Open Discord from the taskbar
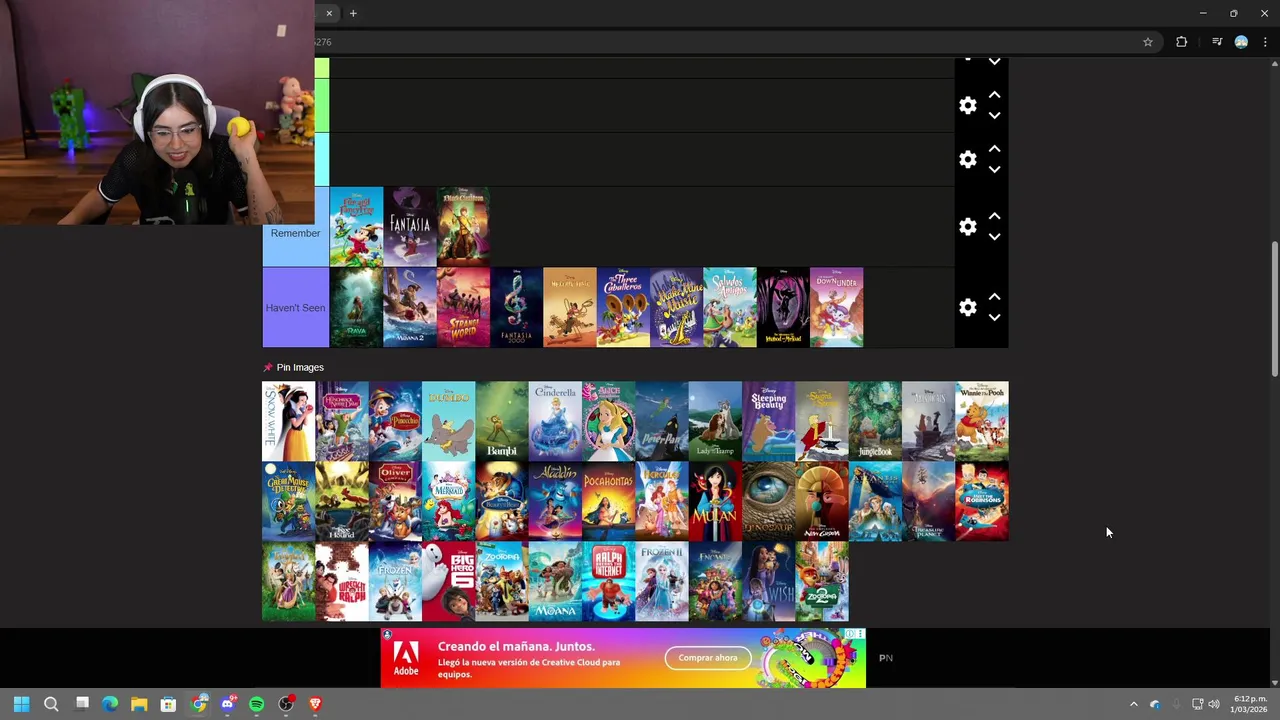Screen dimensions: 1280x720 point(227,704)
